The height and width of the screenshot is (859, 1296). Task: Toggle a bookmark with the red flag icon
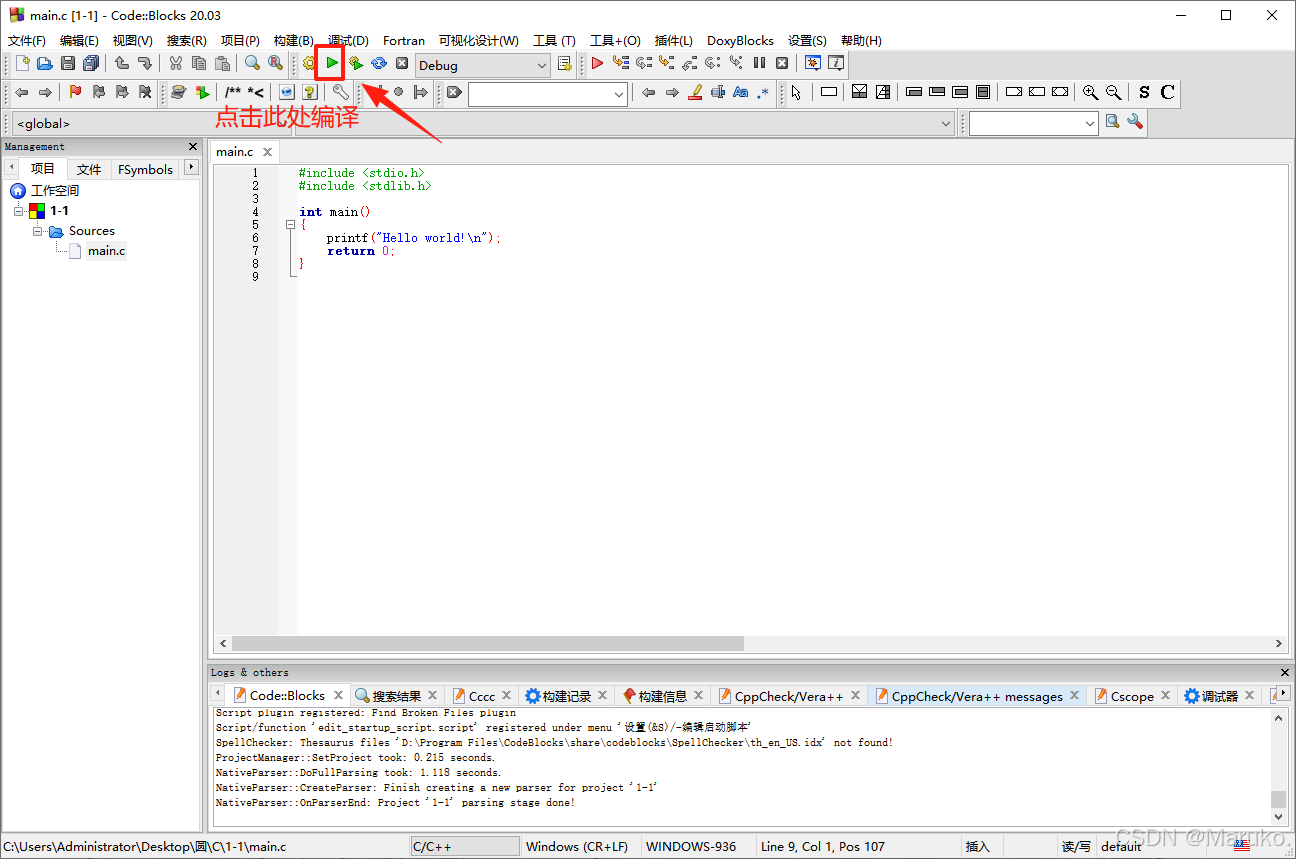click(x=73, y=92)
